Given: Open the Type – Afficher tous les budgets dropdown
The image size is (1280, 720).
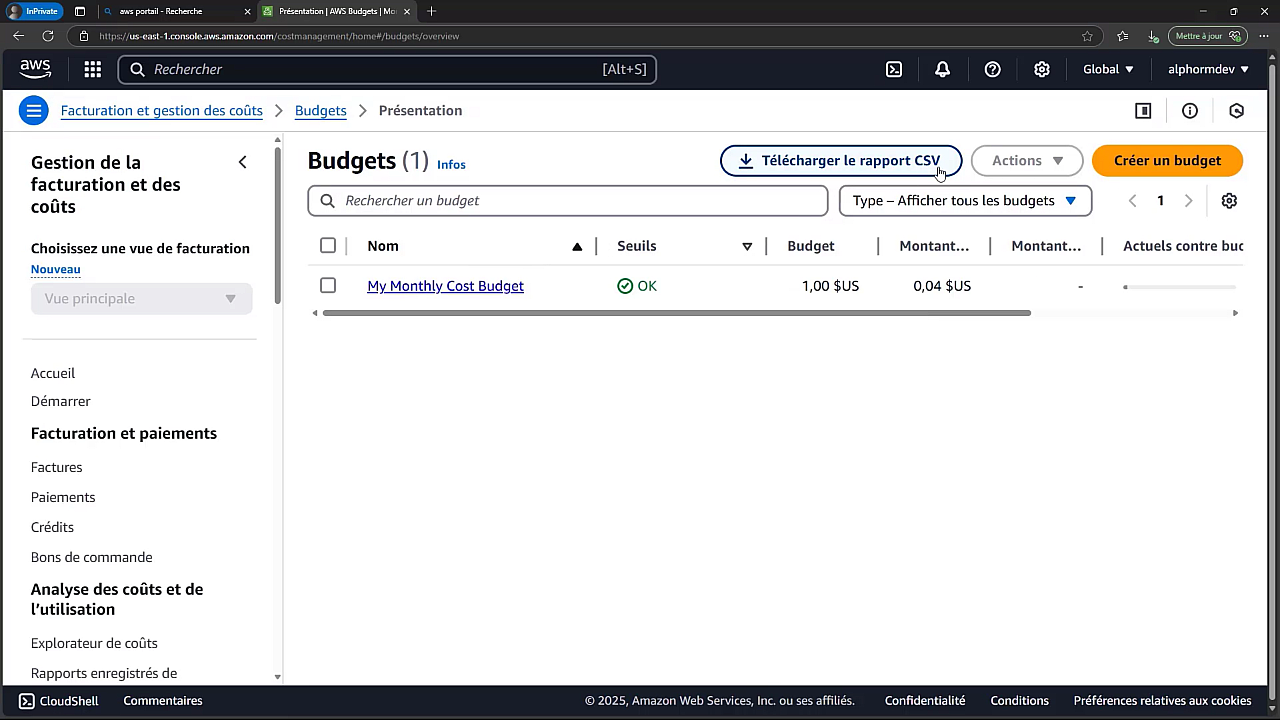Looking at the screenshot, I should coord(964,200).
